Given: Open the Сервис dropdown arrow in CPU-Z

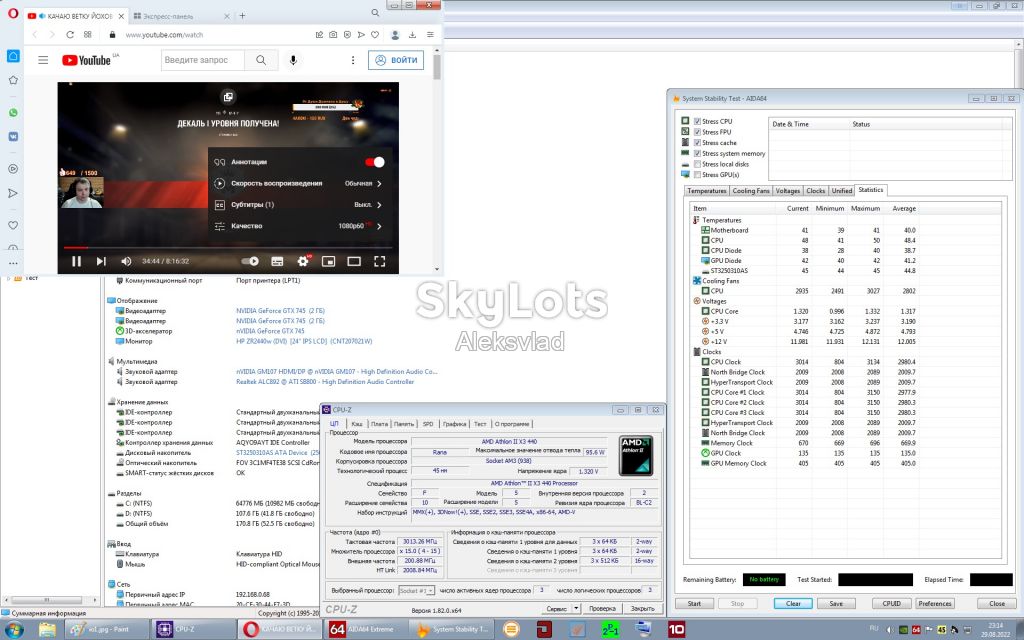Looking at the screenshot, I should coord(576,608).
